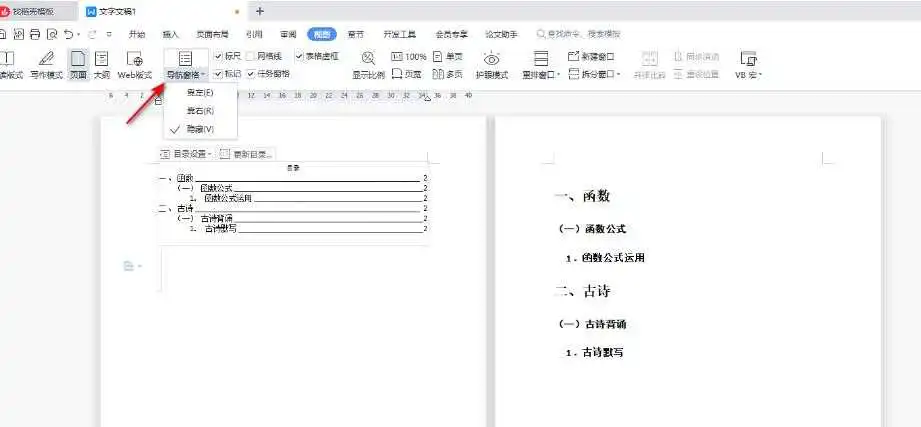Open the Section (章节) ribbon tab
921x427 pixels.
356,35
